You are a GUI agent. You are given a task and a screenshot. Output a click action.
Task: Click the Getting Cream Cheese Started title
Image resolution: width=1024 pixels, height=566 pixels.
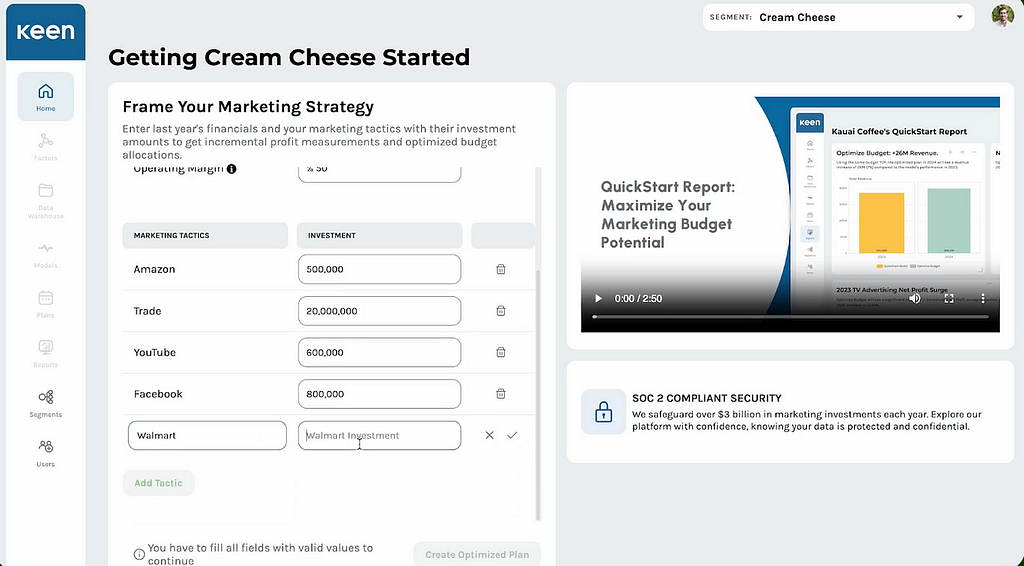click(x=289, y=57)
